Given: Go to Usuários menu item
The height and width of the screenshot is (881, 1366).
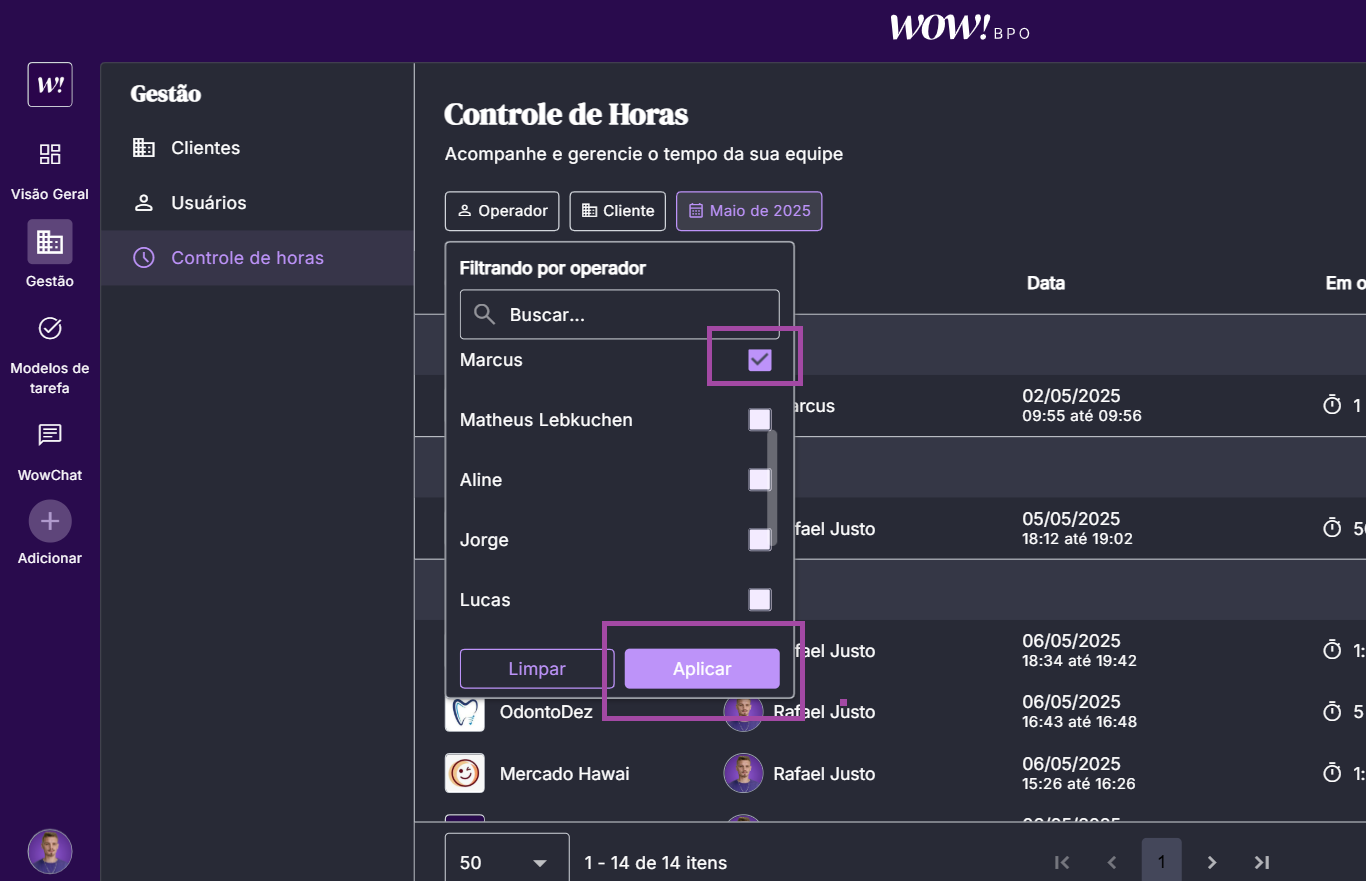Looking at the screenshot, I should pos(208,203).
